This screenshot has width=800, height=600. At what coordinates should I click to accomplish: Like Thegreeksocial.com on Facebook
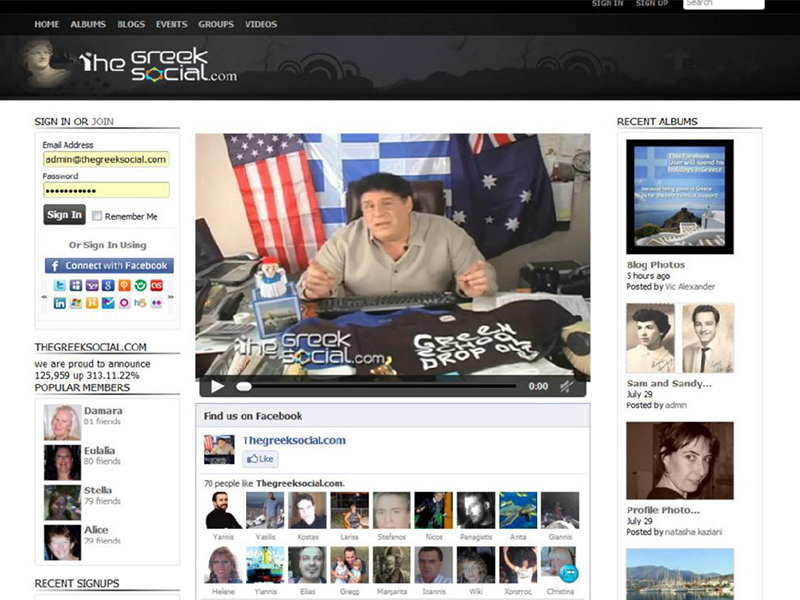[x=260, y=459]
